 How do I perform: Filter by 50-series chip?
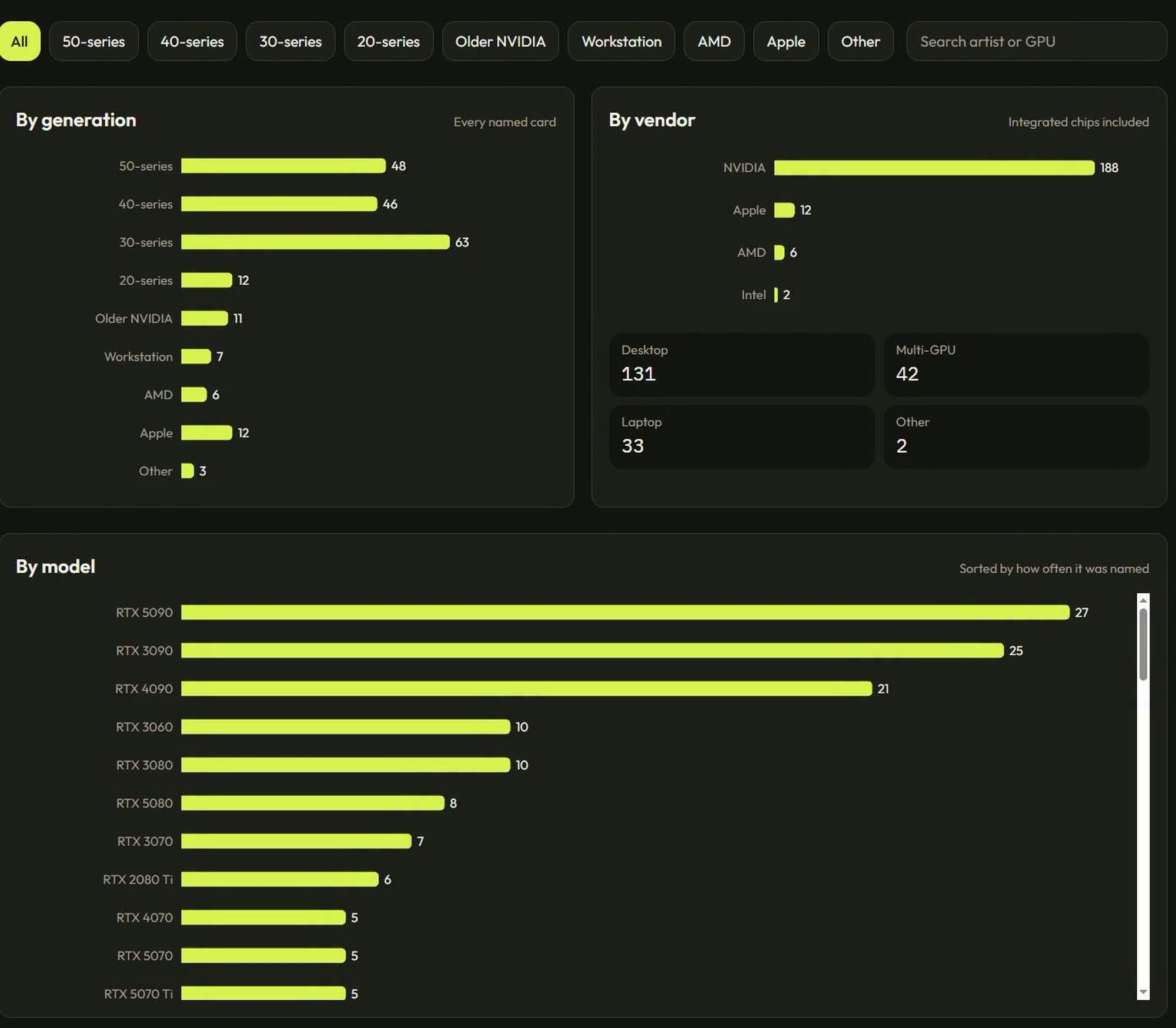[93, 41]
